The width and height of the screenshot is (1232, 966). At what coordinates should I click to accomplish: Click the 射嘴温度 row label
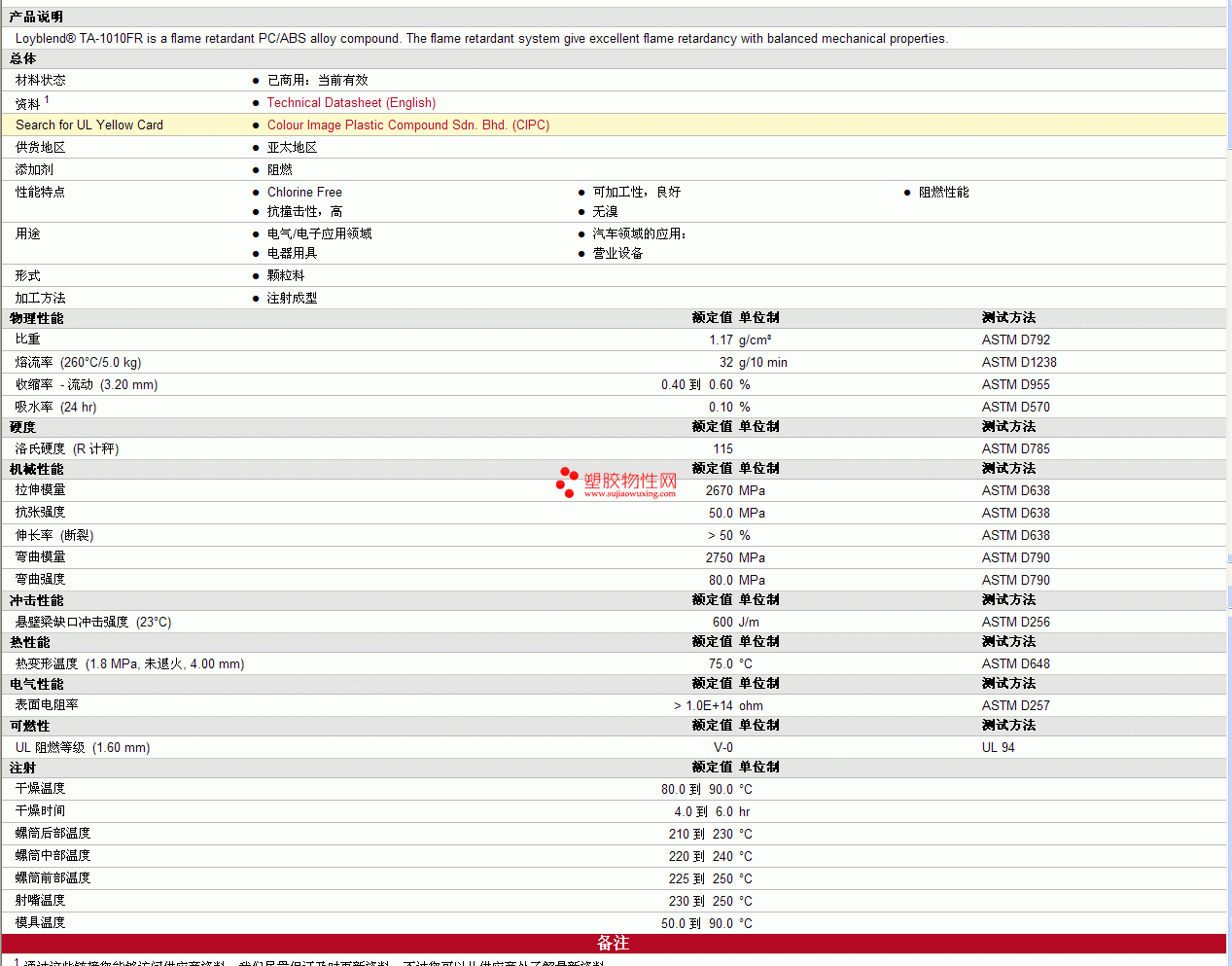click(41, 900)
